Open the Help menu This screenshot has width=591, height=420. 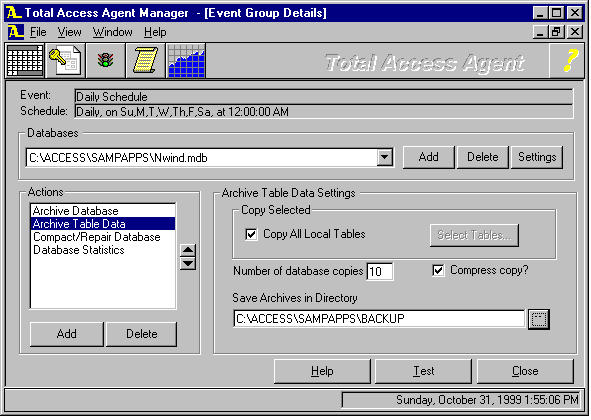155,32
